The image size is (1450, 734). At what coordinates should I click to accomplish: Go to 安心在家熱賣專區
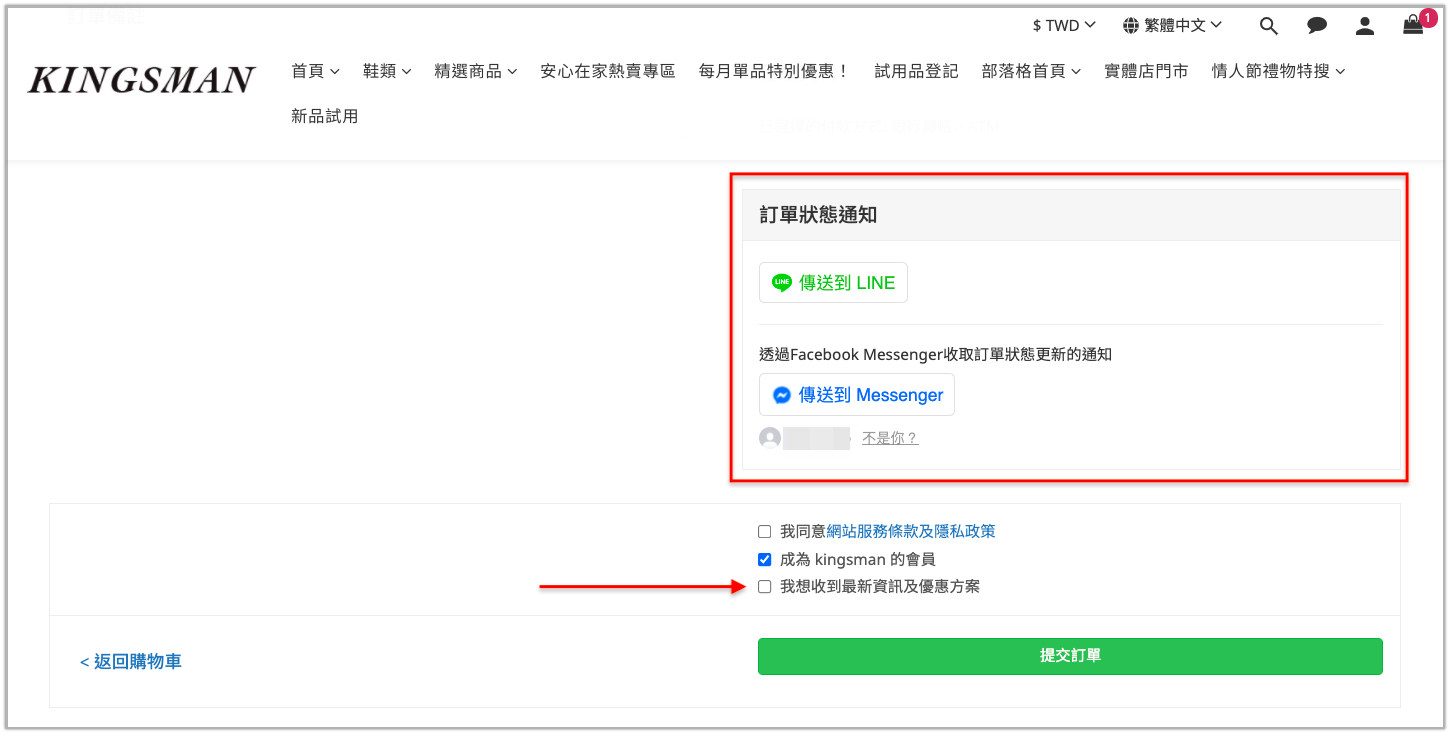pos(608,71)
